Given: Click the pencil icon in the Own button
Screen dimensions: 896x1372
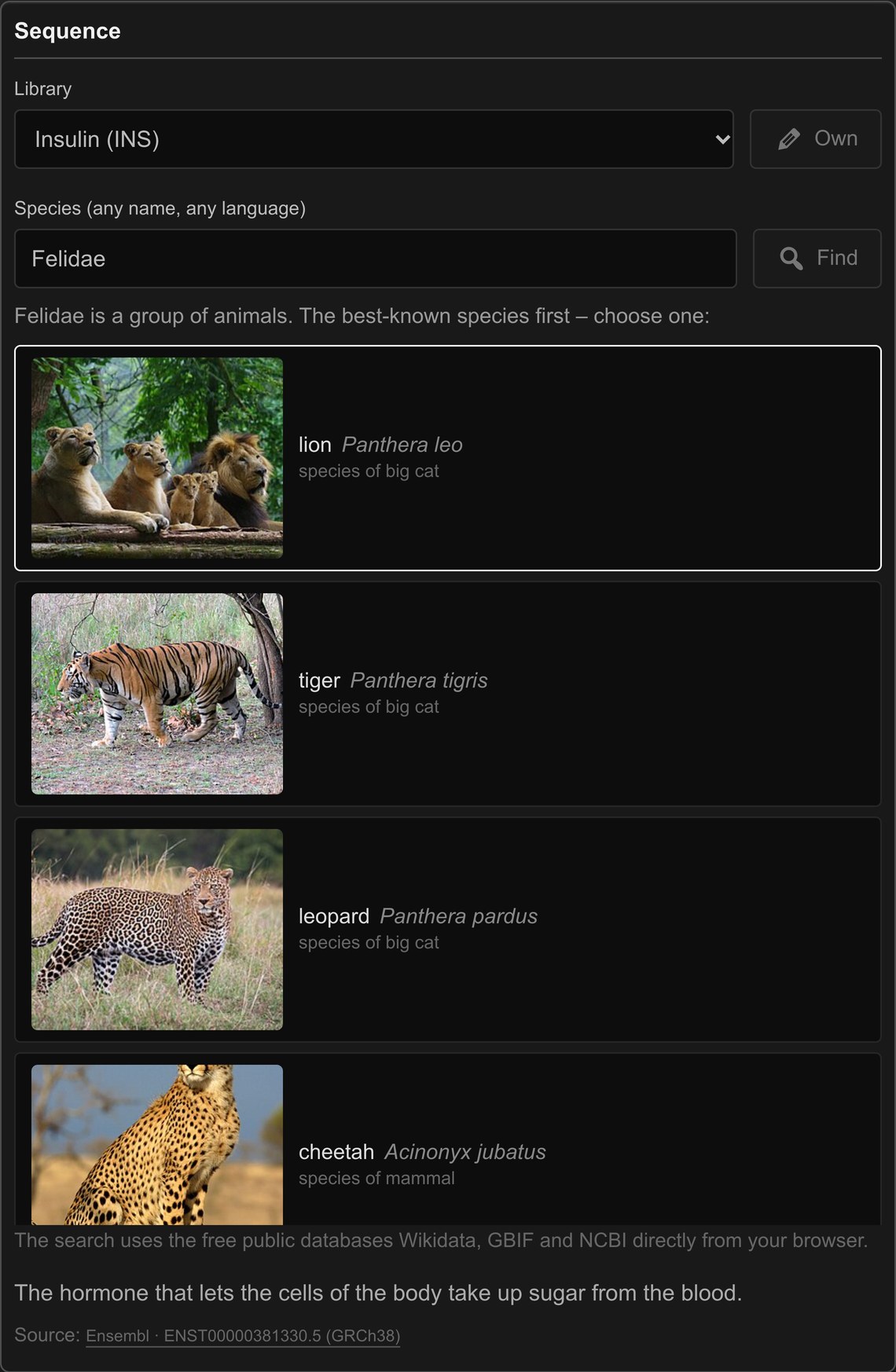Looking at the screenshot, I should 789,139.
